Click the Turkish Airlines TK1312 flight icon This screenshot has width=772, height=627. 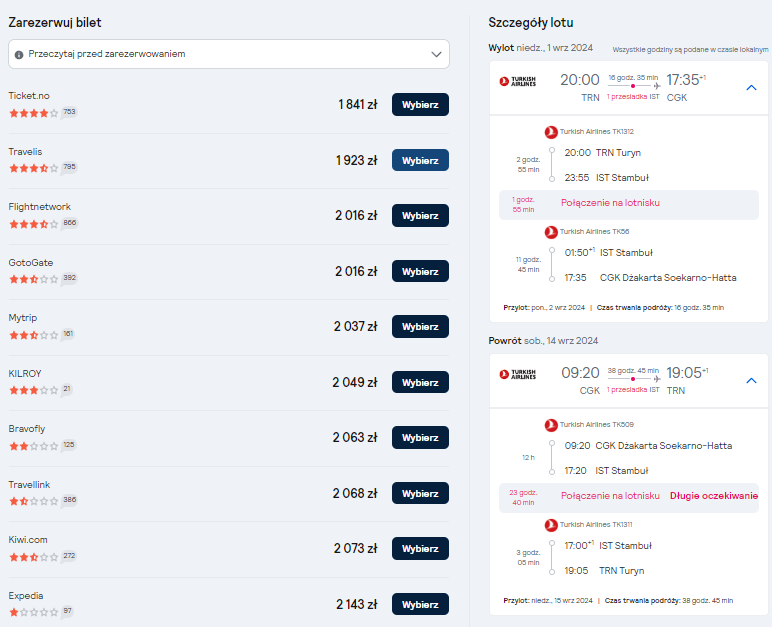click(551, 132)
